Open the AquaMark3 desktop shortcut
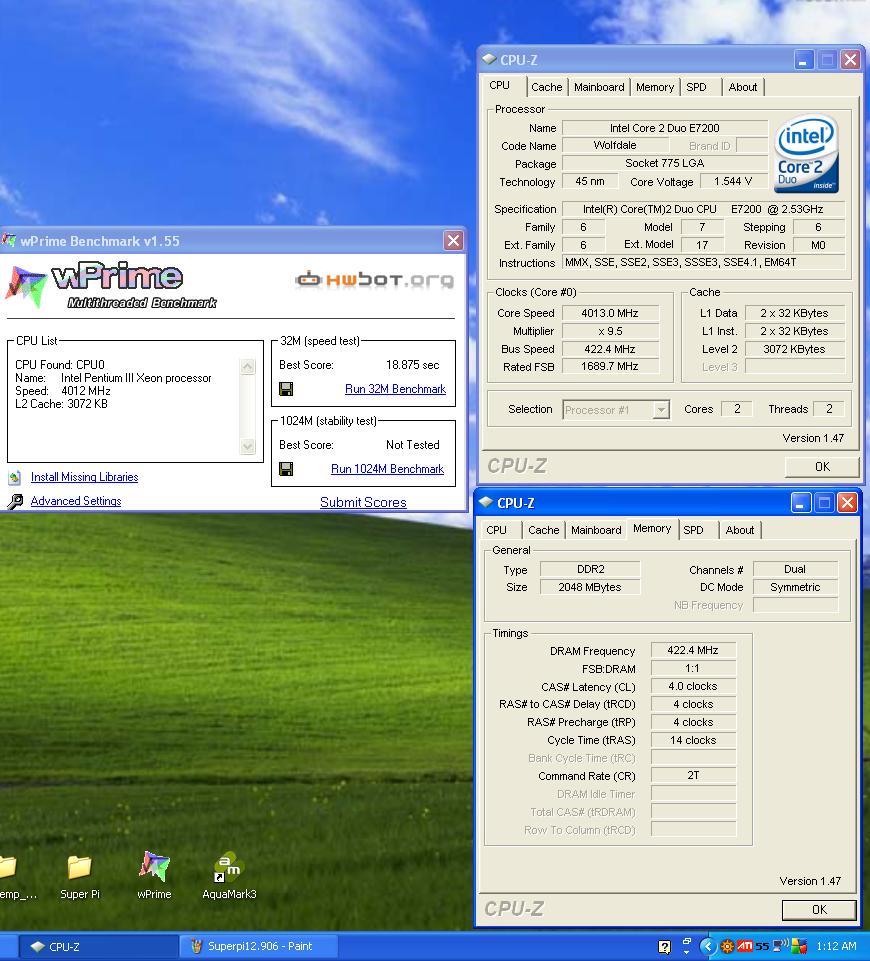870x961 pixels. 229,875
